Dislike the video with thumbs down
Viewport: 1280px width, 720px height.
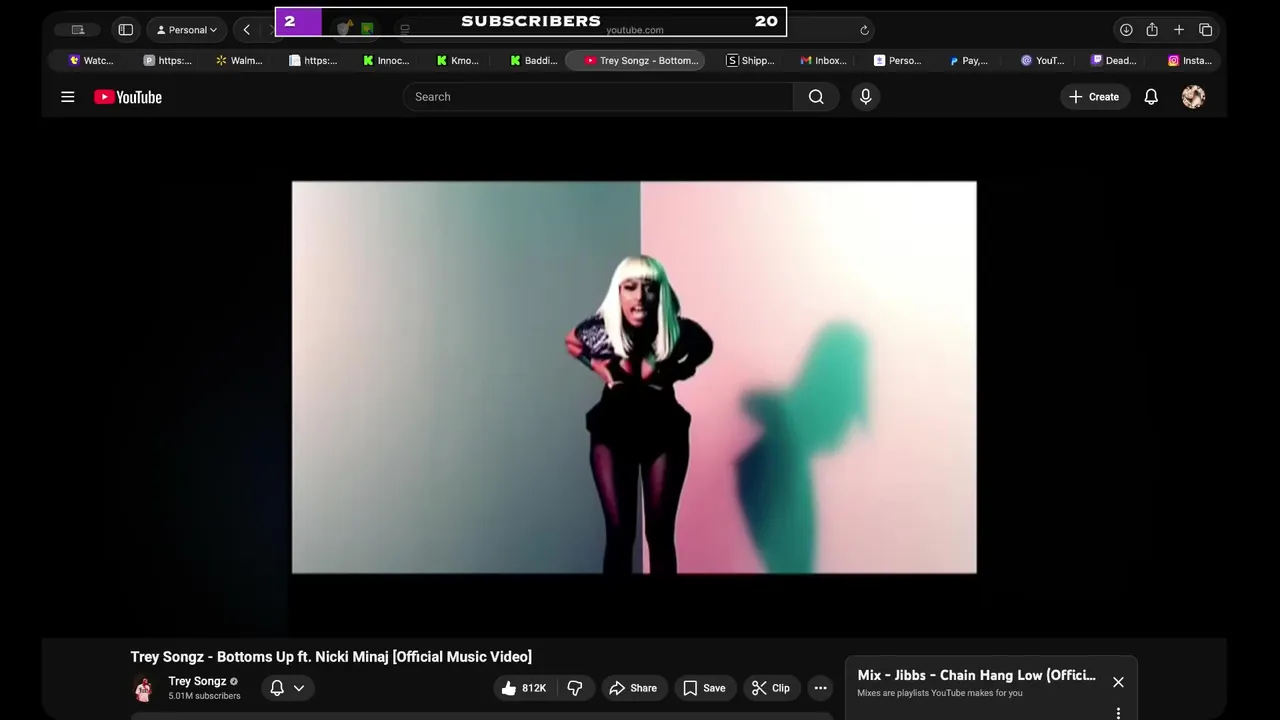pos(575,688)
